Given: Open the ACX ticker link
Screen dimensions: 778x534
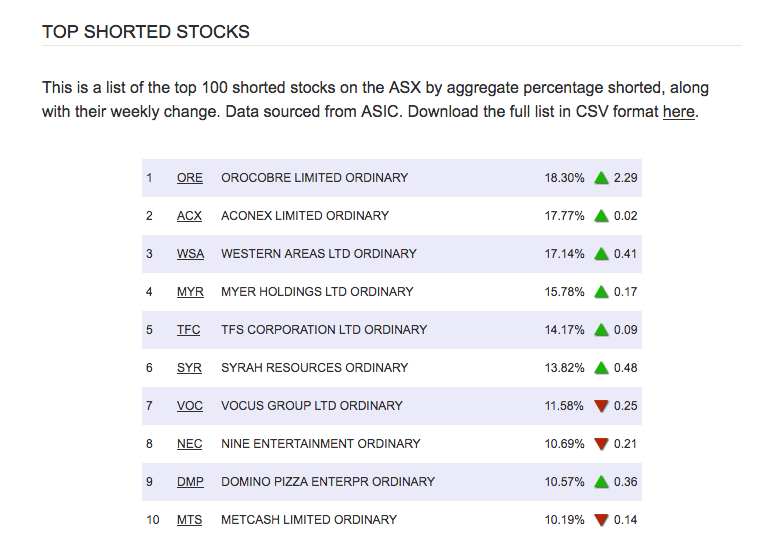Looking at the screenshot, I should pos(189,216).
